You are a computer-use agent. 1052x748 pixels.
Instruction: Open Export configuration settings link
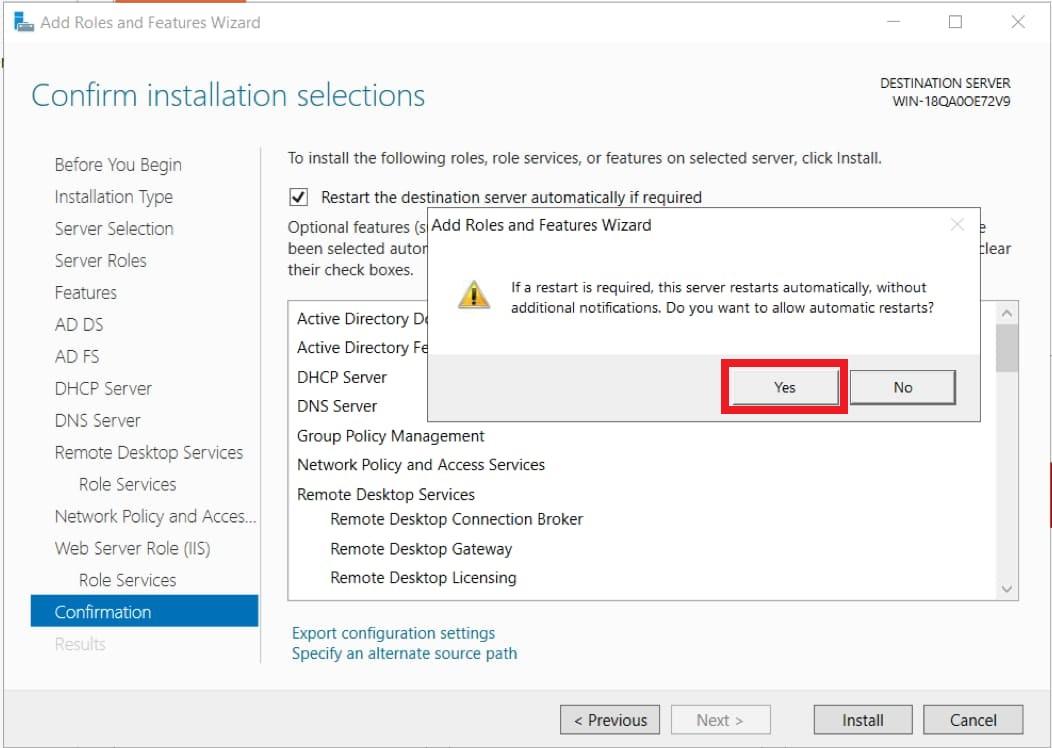393,633
